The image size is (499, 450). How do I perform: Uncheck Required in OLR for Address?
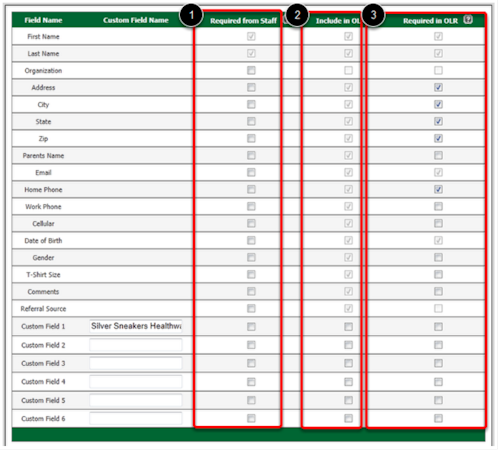click(x=438, y=87)
